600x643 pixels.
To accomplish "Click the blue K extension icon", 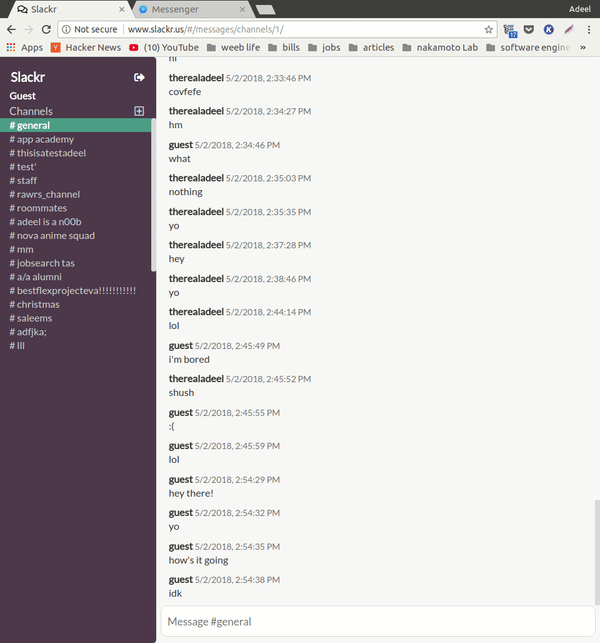I will 549,30.
